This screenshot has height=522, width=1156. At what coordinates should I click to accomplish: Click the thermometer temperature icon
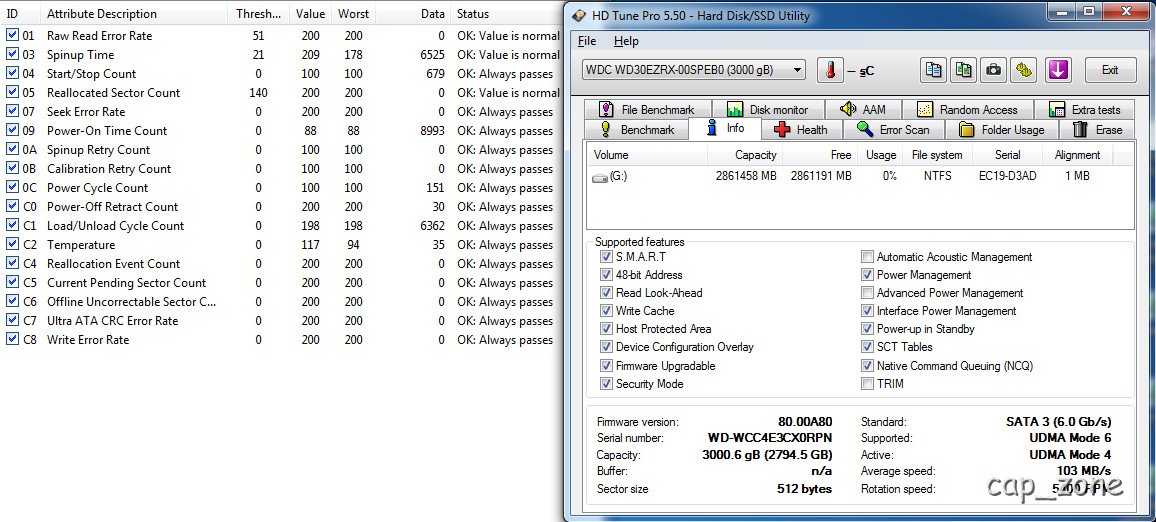[832, 70]
